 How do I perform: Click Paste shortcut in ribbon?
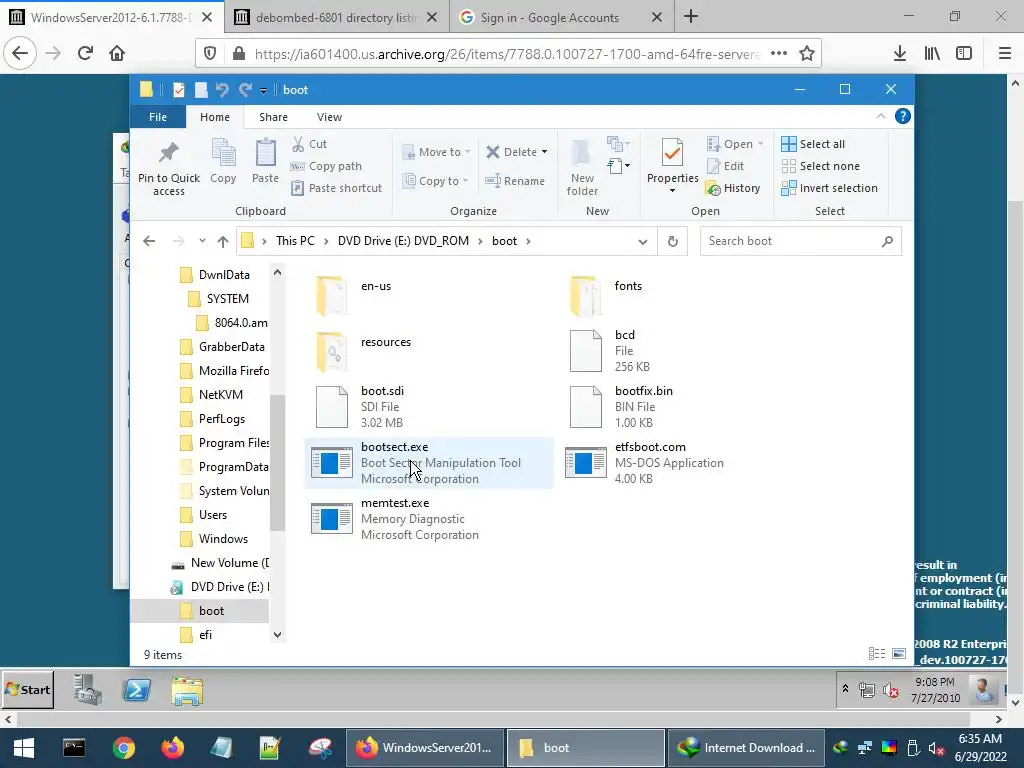coord(336,188)
